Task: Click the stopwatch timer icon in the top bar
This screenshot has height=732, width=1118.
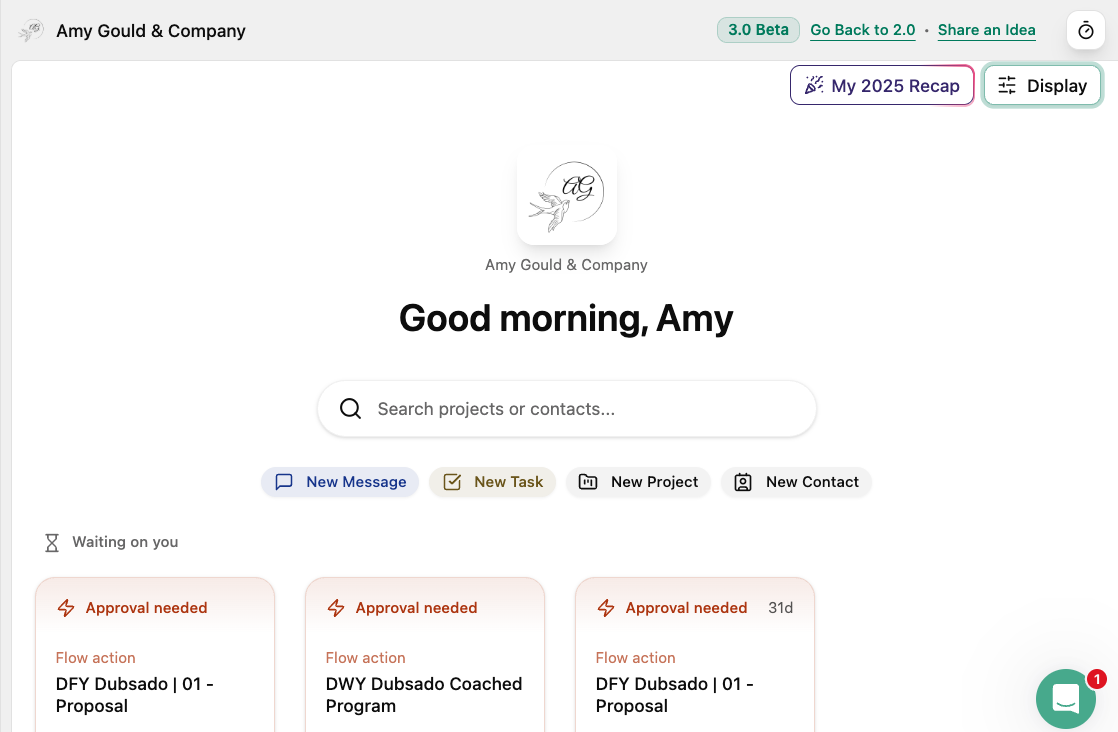Action: click(x=1085, y=30)
